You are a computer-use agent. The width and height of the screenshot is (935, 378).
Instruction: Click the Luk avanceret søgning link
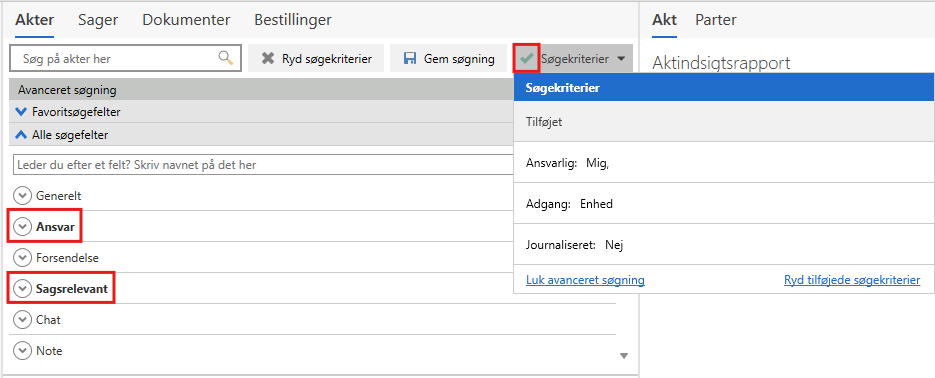click(x=585, y=280)
